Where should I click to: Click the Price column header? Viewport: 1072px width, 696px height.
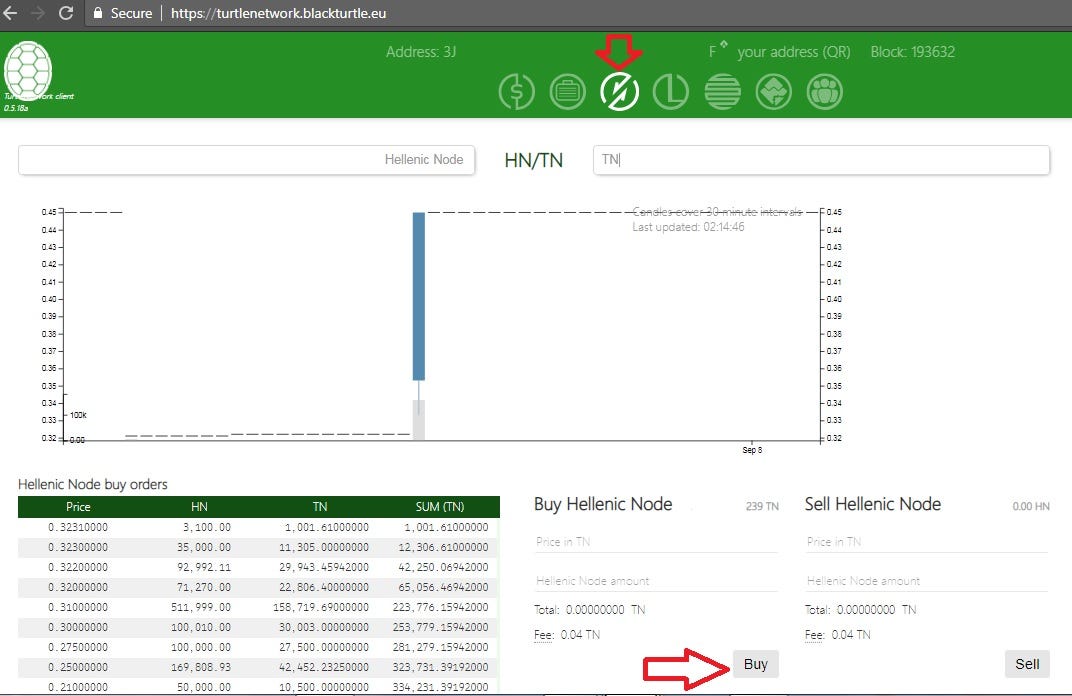tap(78, 507)
